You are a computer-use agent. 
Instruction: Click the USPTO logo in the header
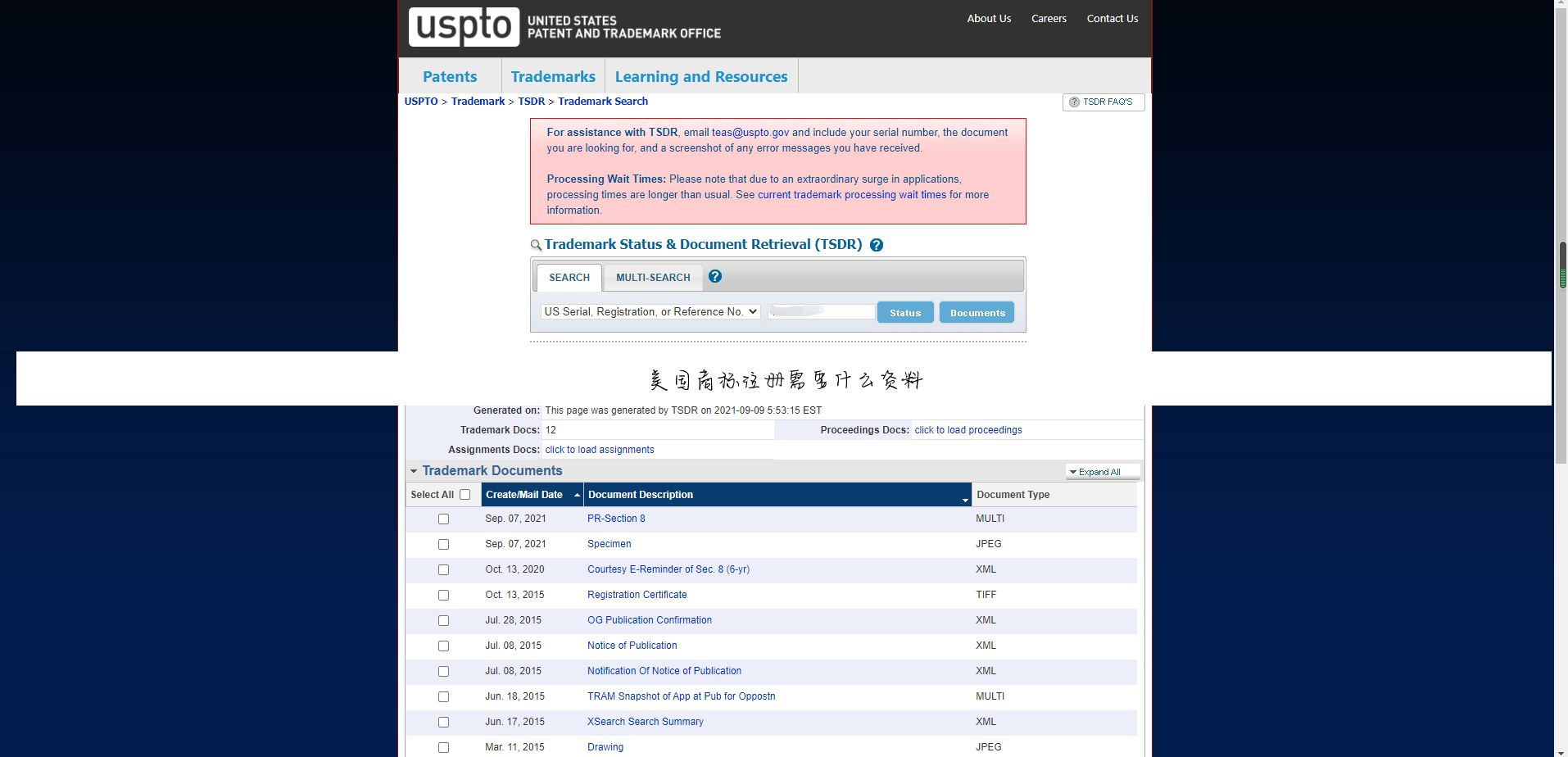(x=464, y=26)
